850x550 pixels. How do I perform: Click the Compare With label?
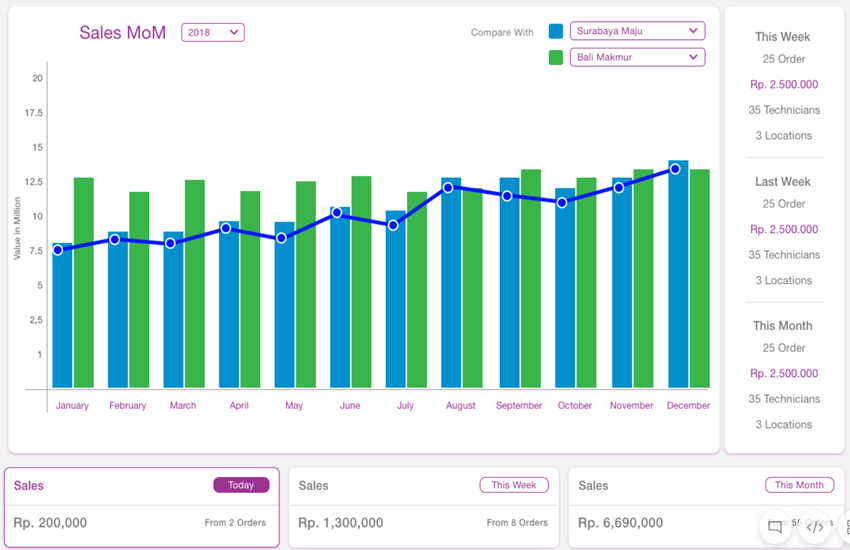(x=502, y=33)
